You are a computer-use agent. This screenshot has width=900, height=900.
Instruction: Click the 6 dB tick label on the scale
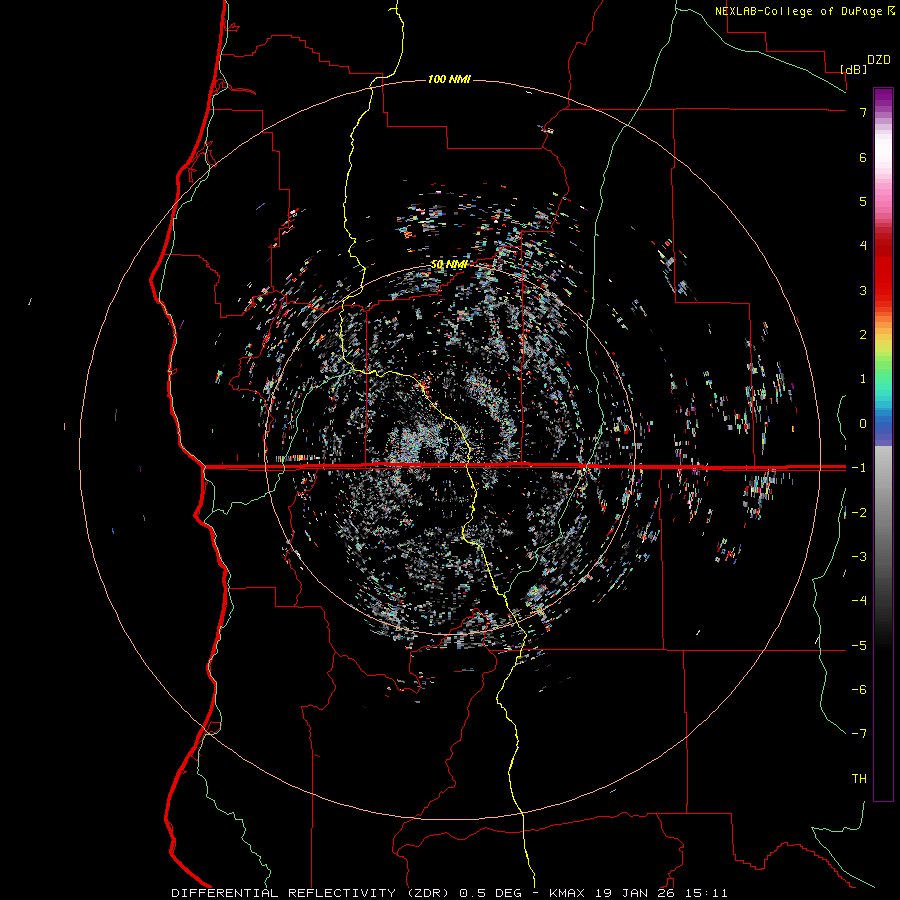[x=863, y=157]
